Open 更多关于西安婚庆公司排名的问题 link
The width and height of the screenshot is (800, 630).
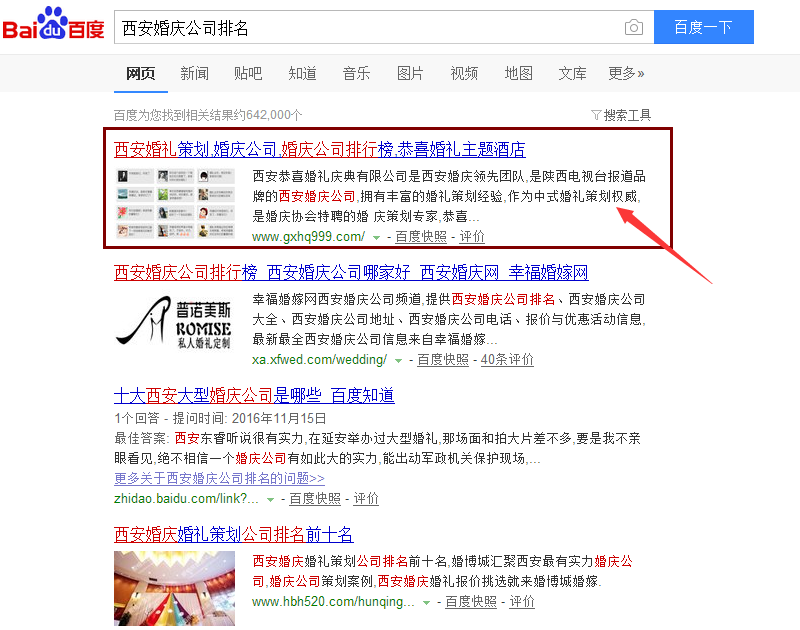point(219,478)
